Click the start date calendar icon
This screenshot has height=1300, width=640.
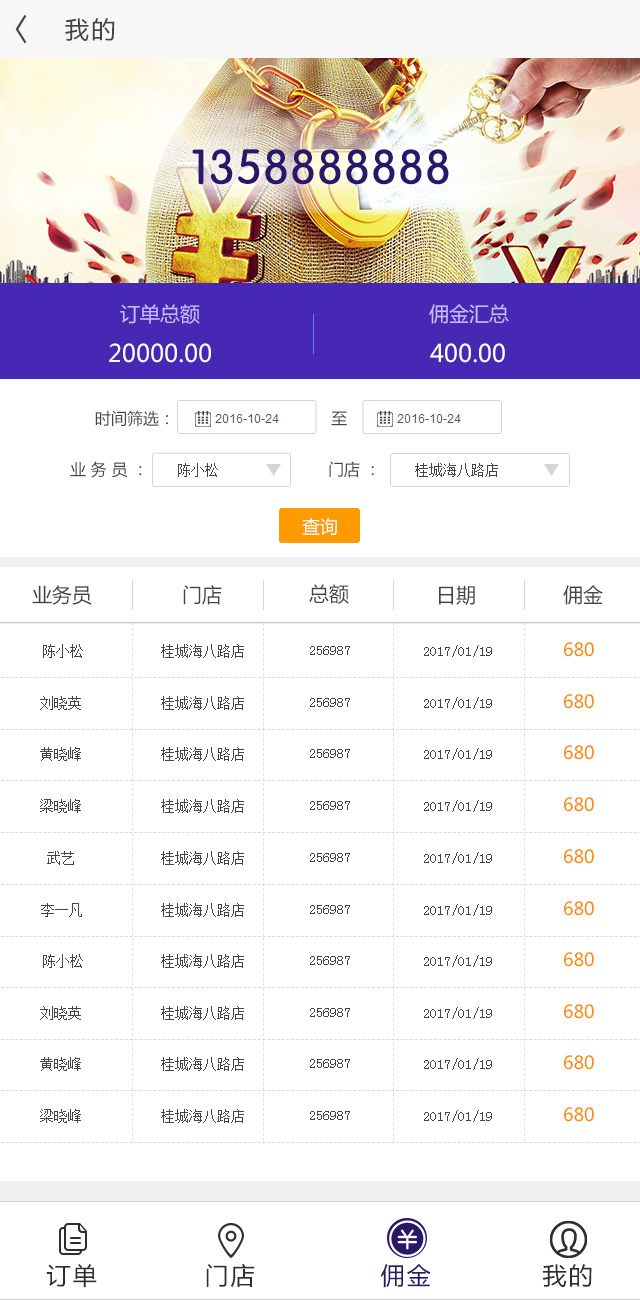coord(202,418)
